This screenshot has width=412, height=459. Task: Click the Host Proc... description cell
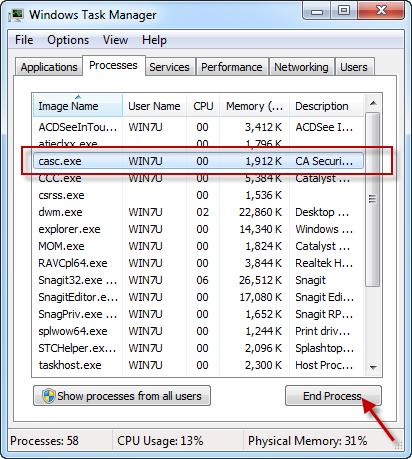pos(324,365)
